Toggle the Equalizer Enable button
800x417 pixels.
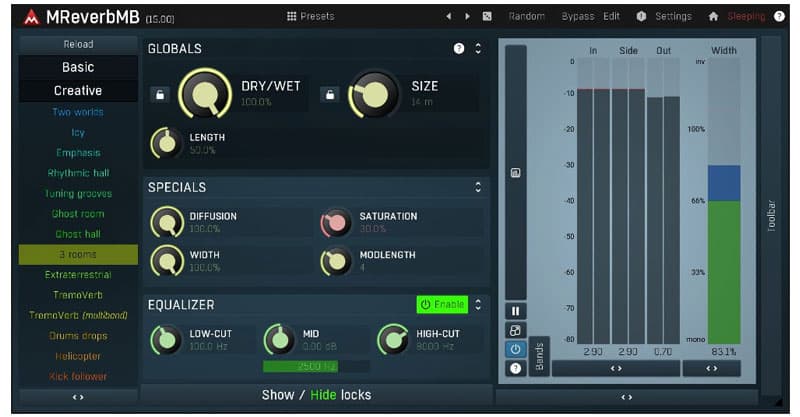[442, 305]
